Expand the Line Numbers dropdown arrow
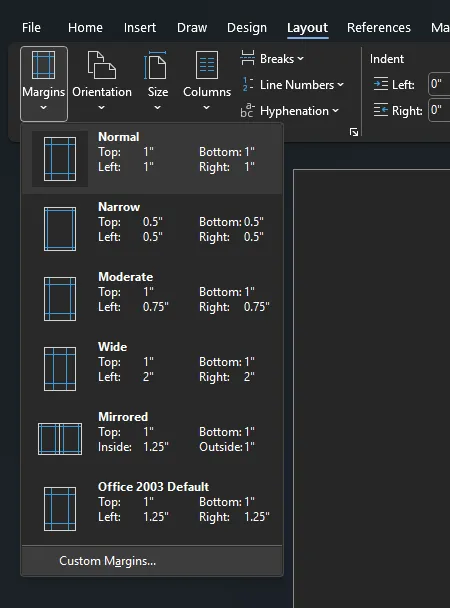 coord(340,85)
